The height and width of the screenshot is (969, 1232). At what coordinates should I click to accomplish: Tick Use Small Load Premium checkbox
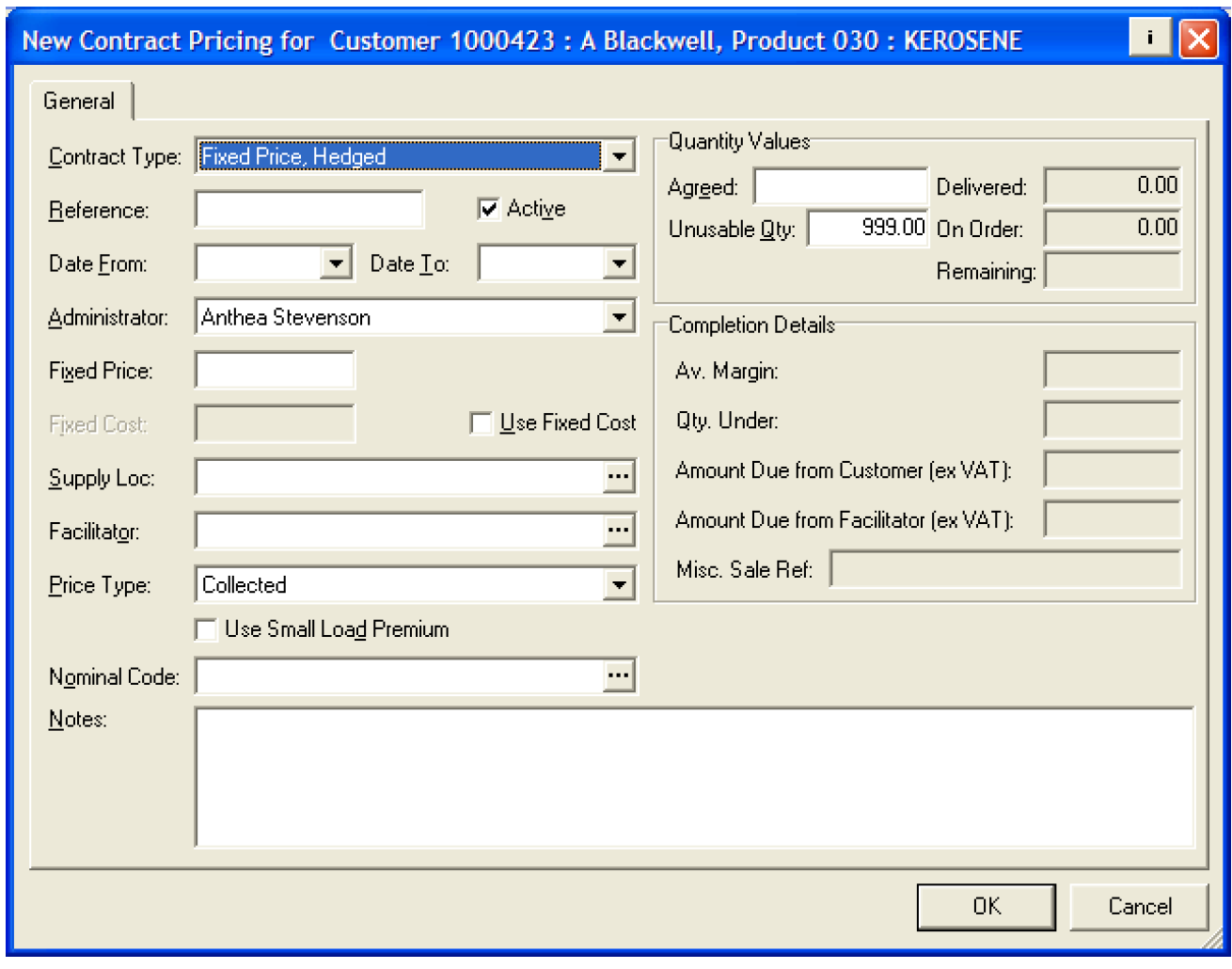[206, 629]
